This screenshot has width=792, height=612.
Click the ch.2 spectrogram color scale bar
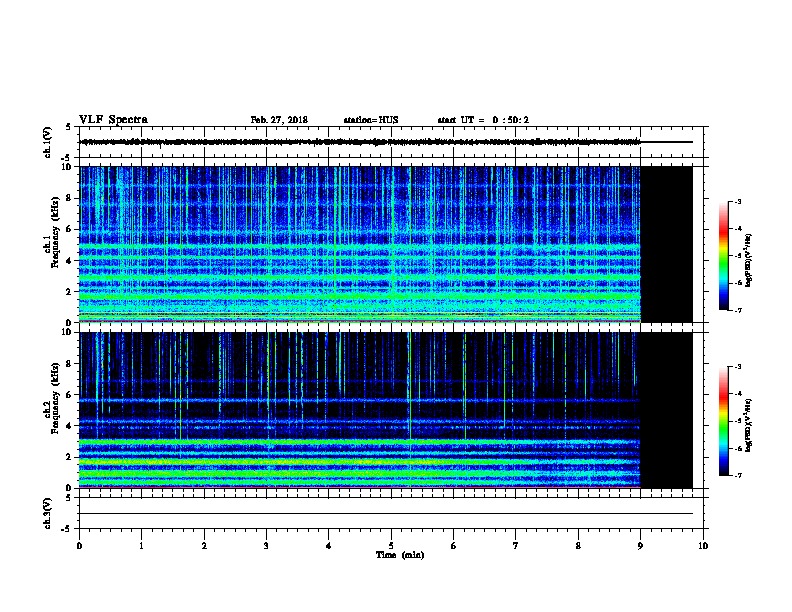(723, 421)
